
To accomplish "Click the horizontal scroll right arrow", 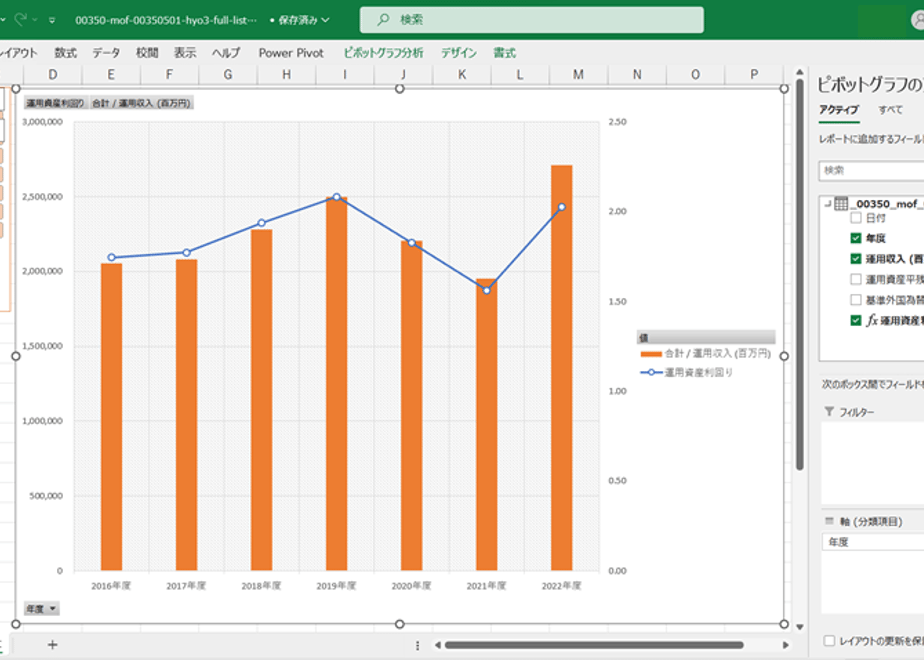I will tap(786, 645).
